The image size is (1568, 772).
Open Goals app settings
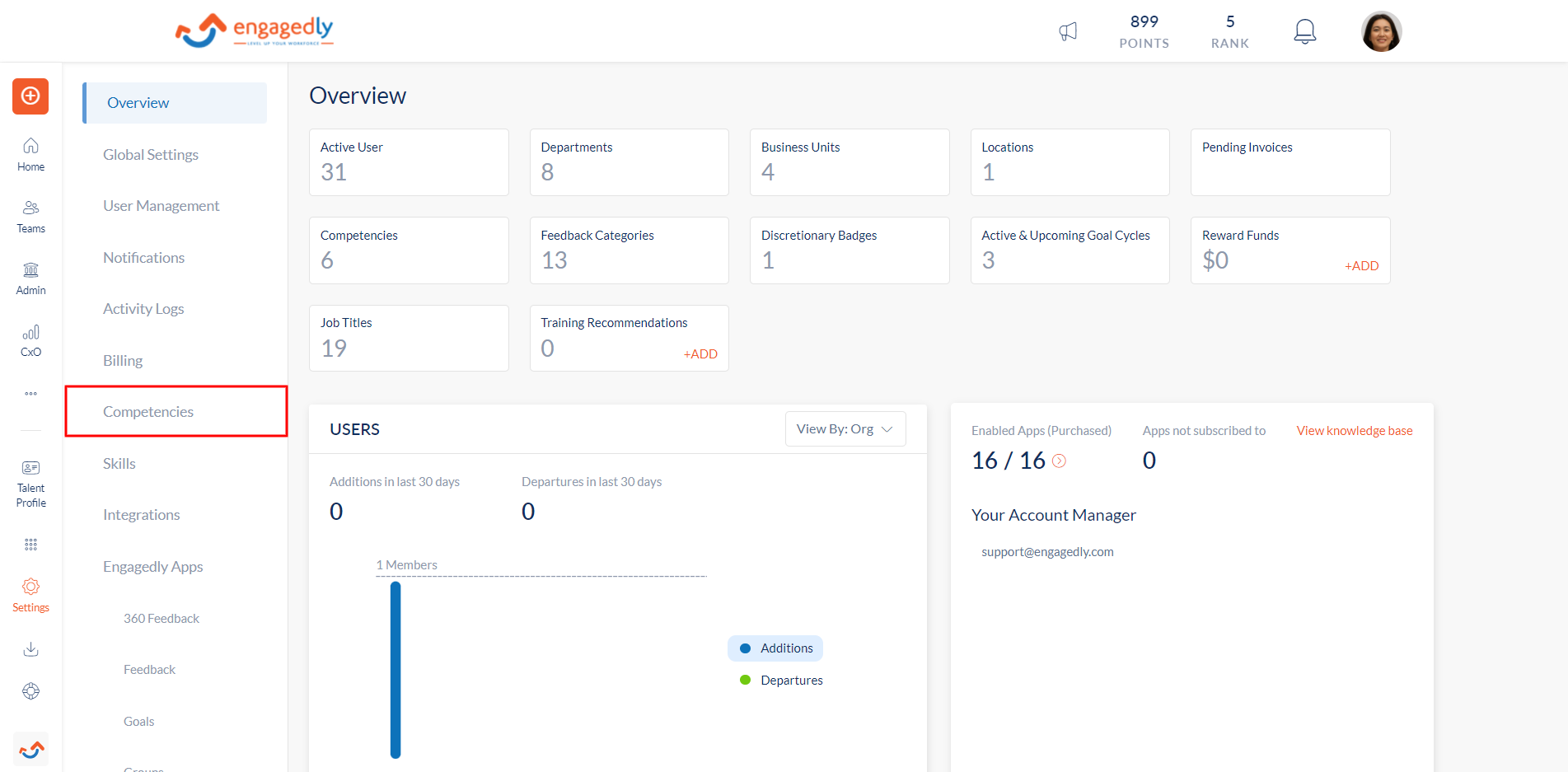[x=139, y=722]
